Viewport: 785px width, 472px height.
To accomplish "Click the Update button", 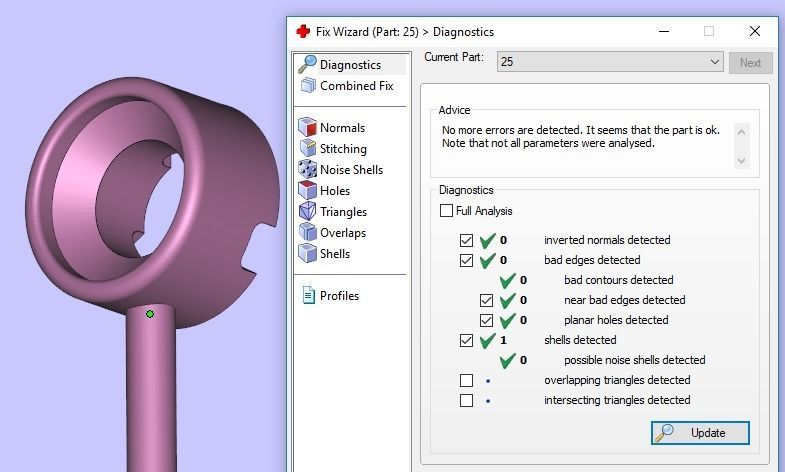I will [x=700, y=433].
